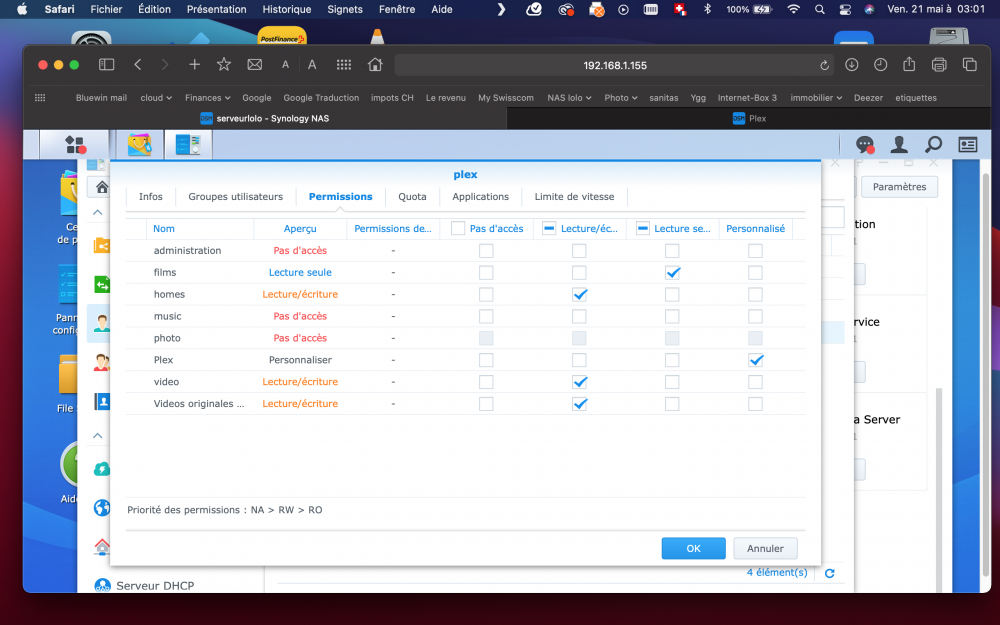Open the DSM main menu icon
This screenshot has height=625, width=1000.
(75, 145)
